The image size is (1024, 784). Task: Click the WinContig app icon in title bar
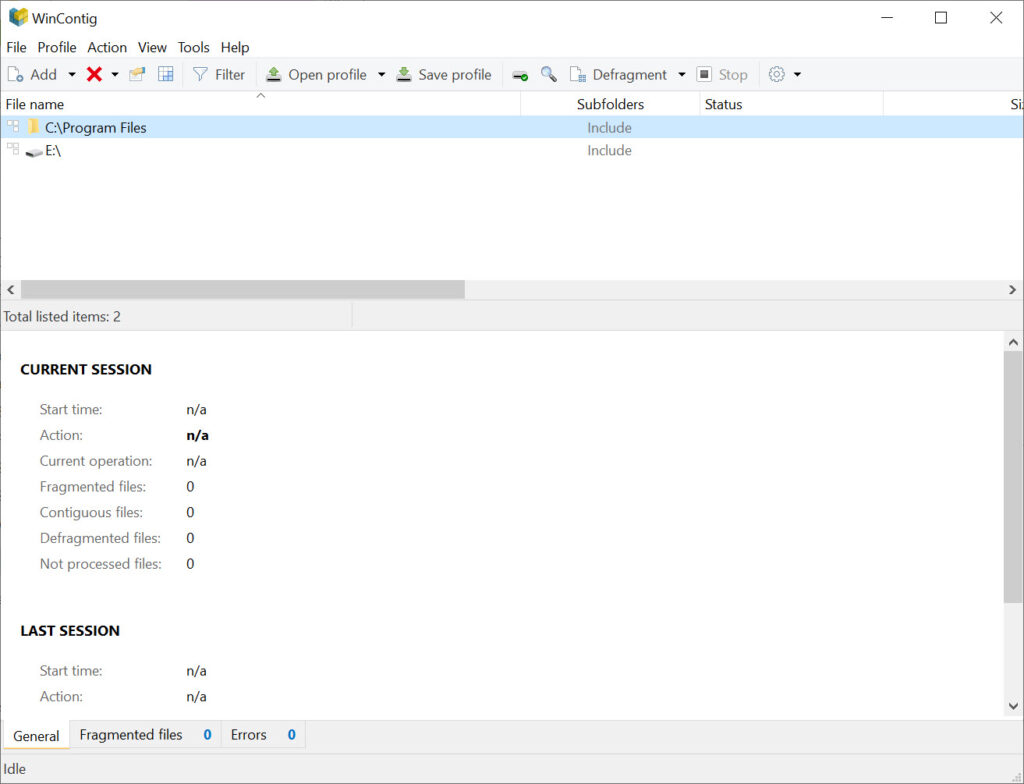pos(18,17)
